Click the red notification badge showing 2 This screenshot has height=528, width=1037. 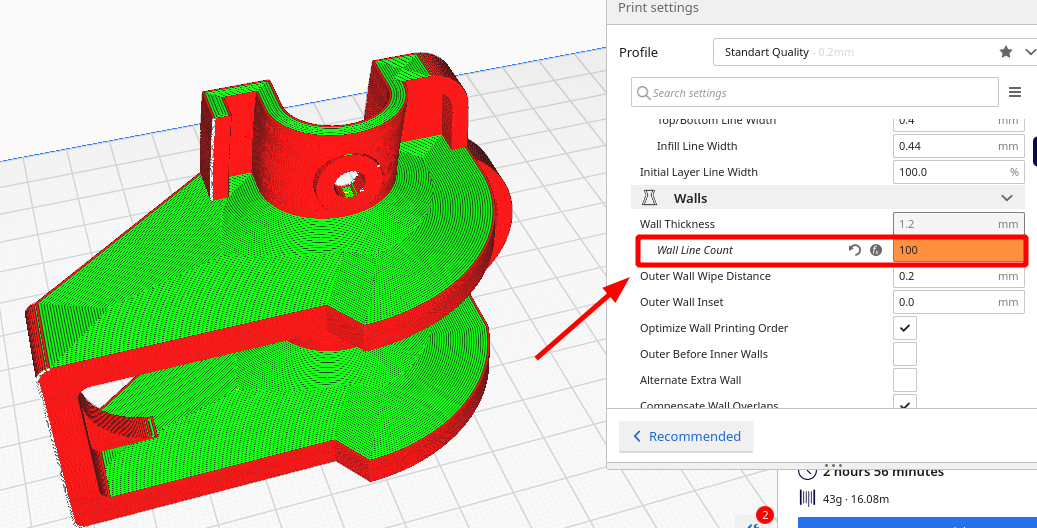point(765,515)
